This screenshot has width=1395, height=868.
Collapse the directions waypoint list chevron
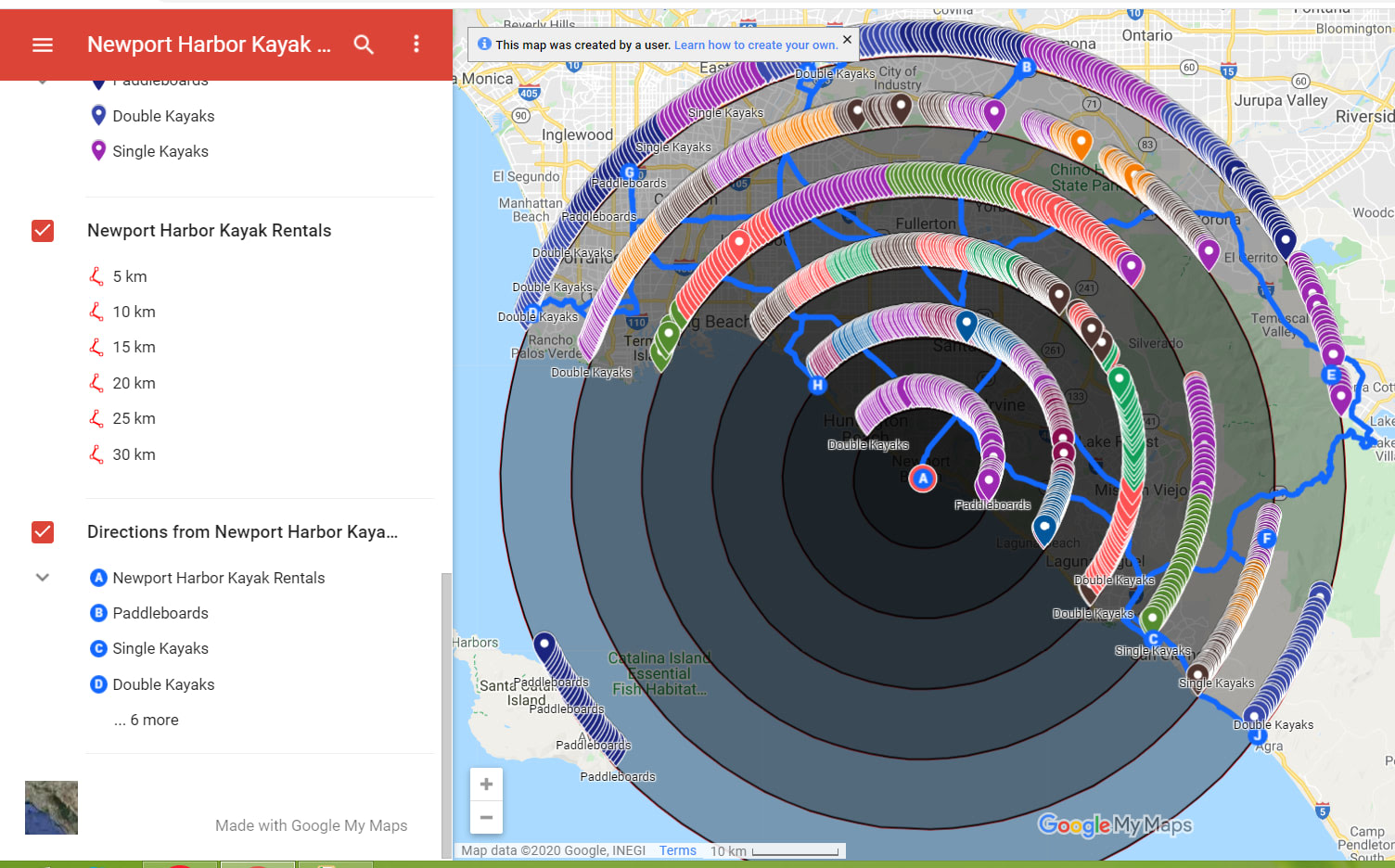pos(43,578)
